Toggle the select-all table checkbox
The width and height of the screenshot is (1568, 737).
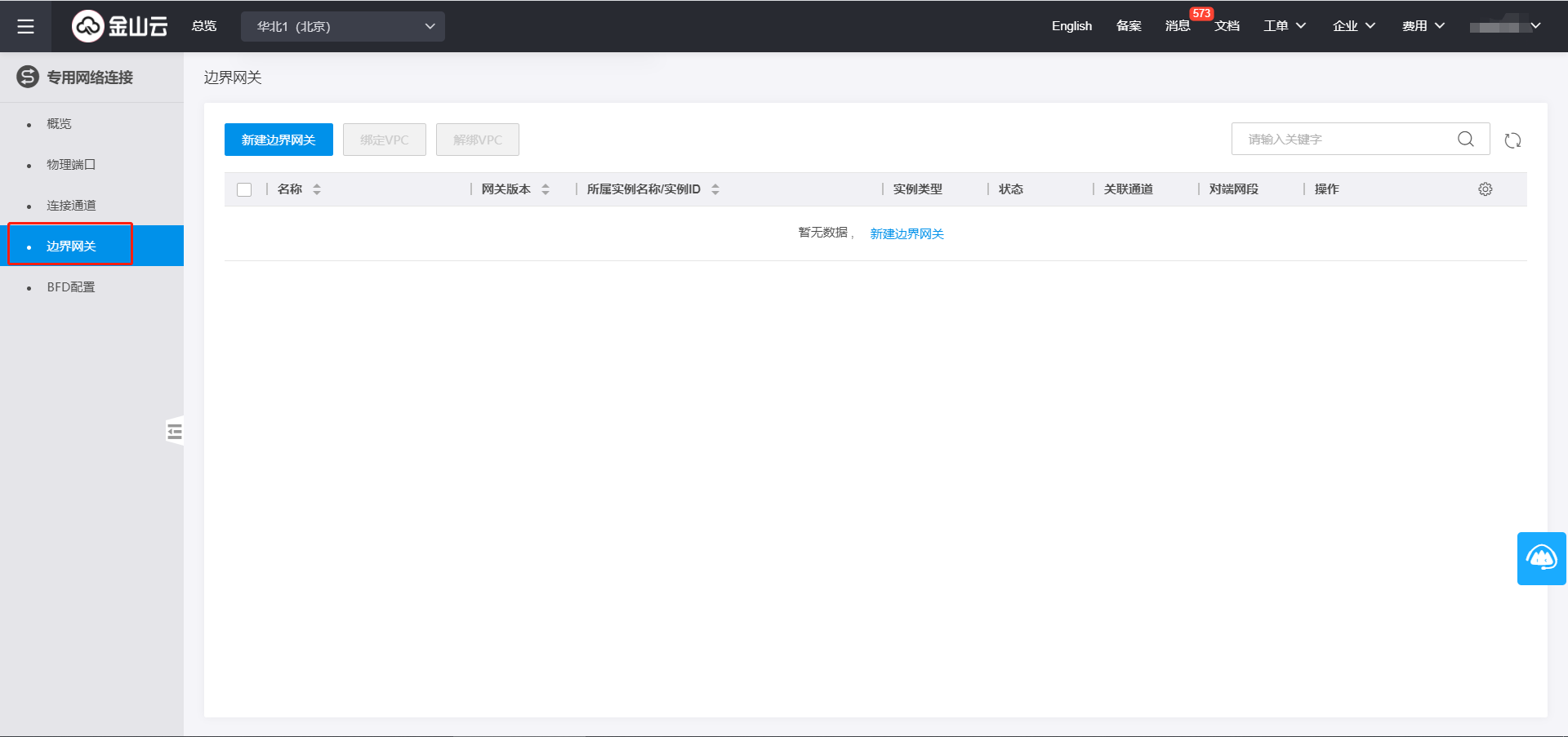(x=244, y=189)
